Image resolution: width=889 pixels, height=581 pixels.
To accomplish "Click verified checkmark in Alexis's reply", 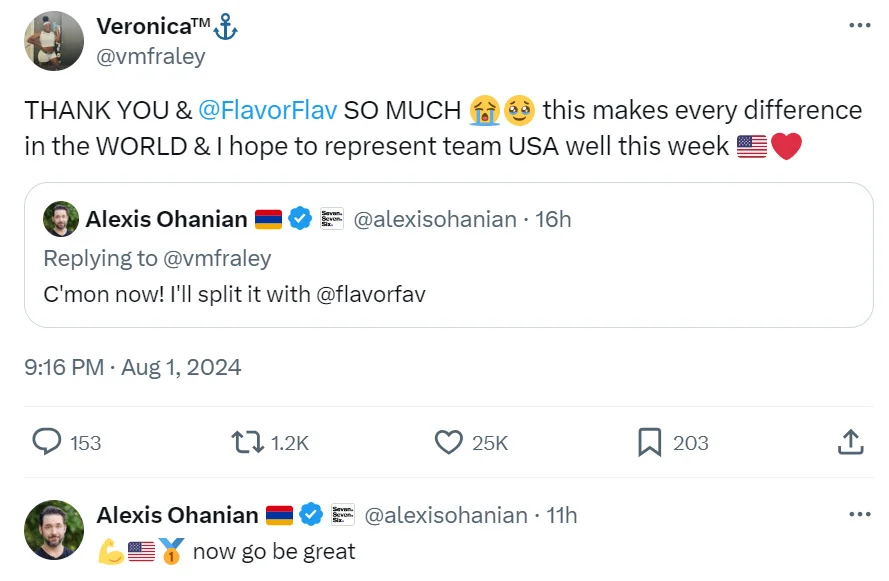I will coord(311,515).
